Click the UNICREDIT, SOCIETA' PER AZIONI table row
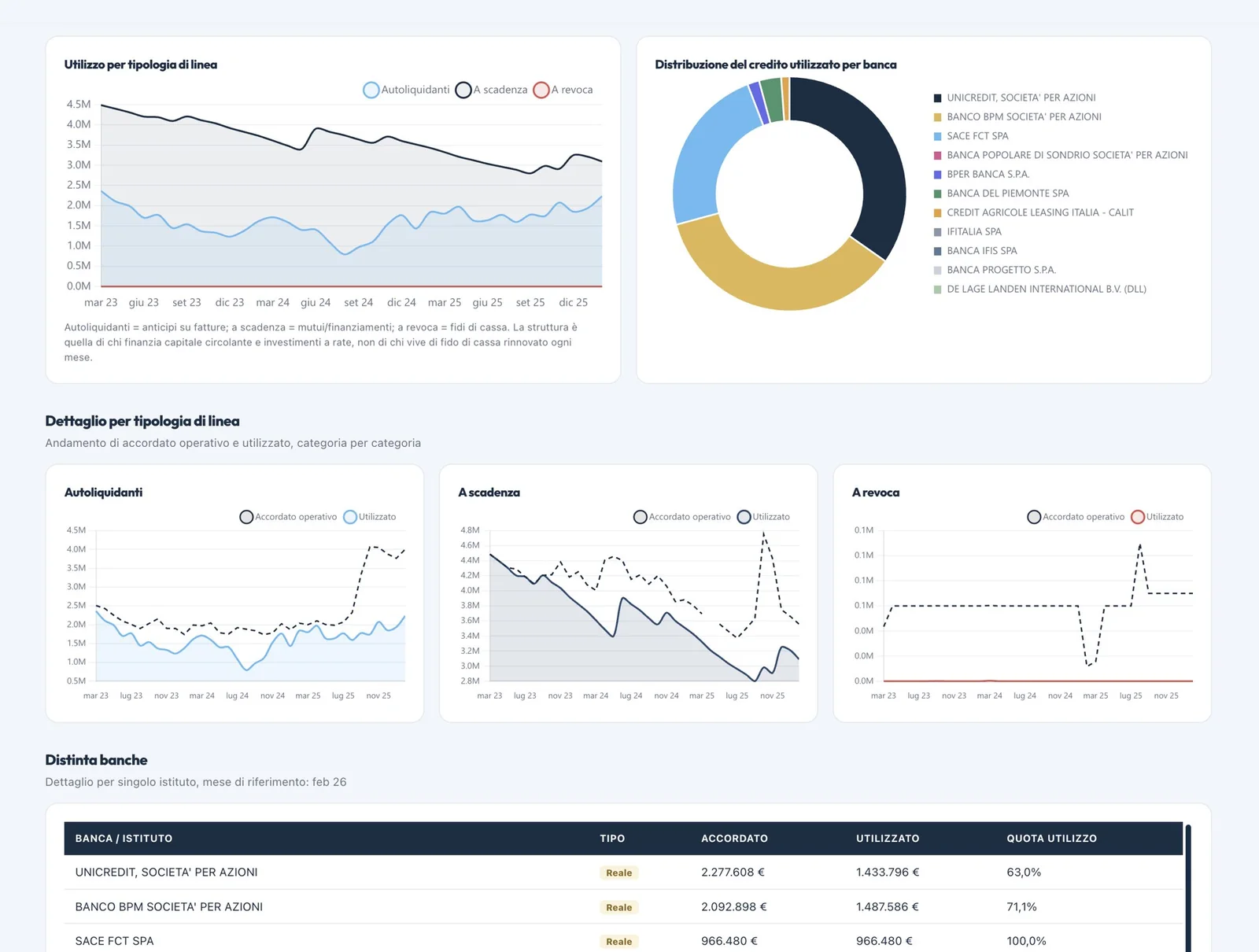The image size is (1259, 952). pos(623,873)
